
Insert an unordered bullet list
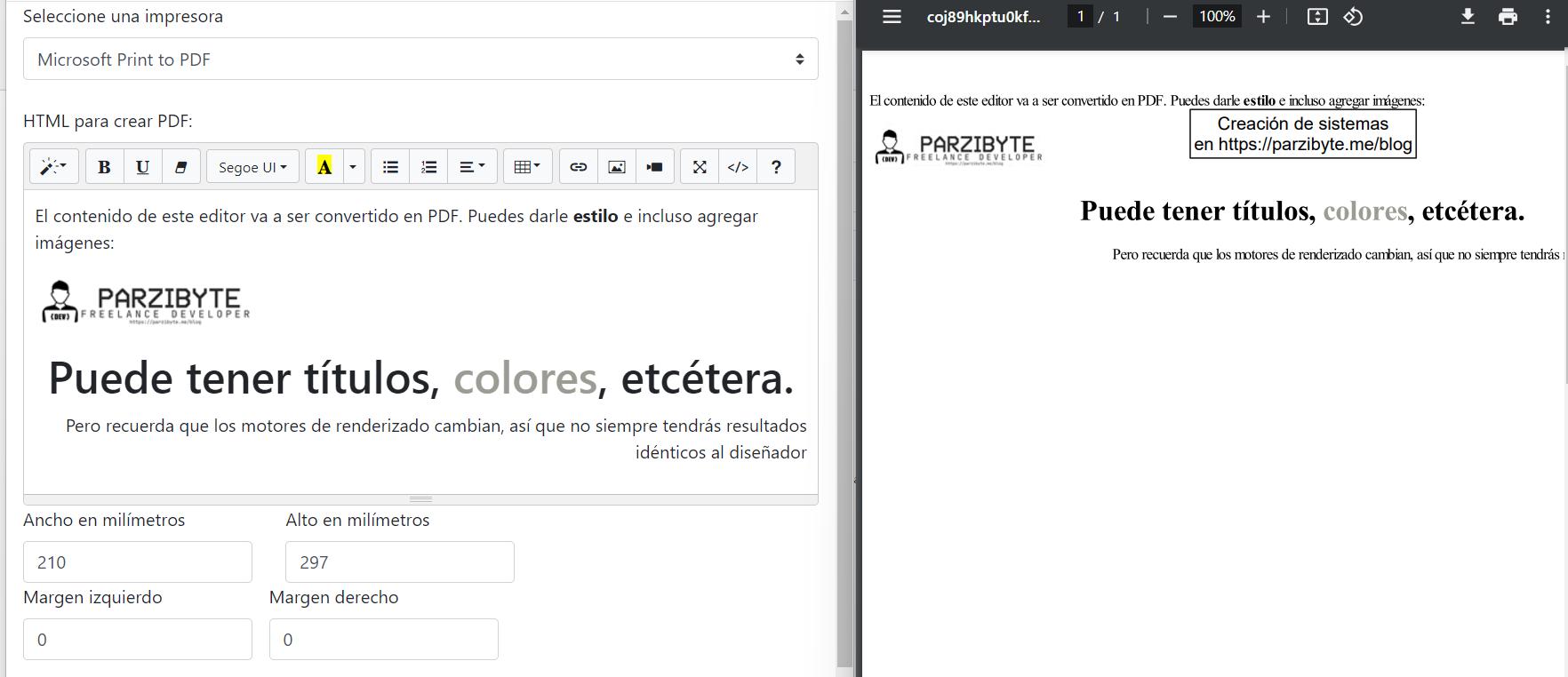pyautogui.click(x=390, y=167)
